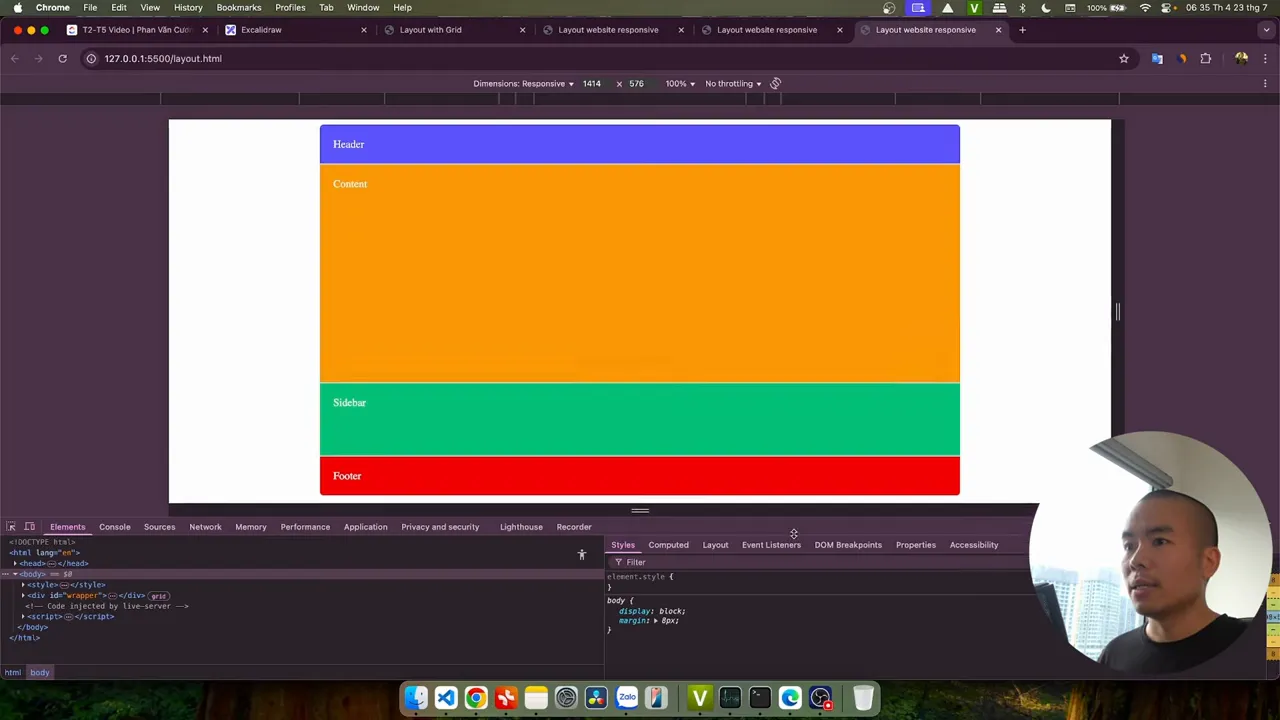Image resolution: width=1280 pixels, height=720 pixels.
Task: Open the History menu
Action: click(188, 8)
